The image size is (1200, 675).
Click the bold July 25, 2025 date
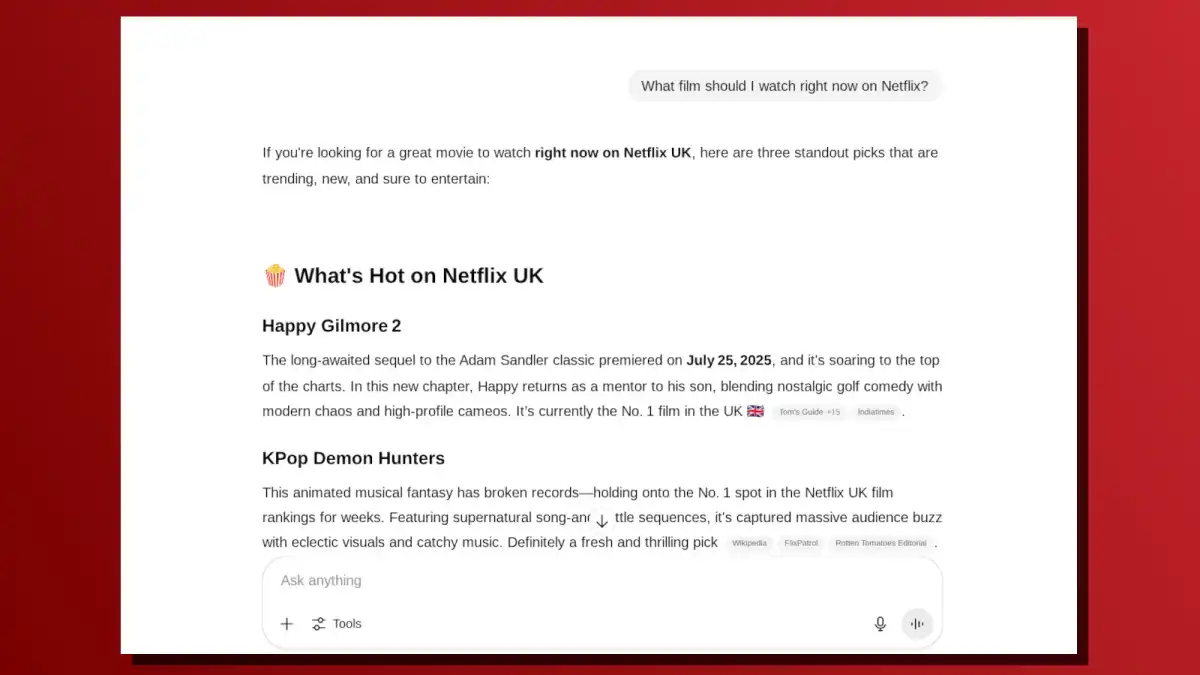728,360
